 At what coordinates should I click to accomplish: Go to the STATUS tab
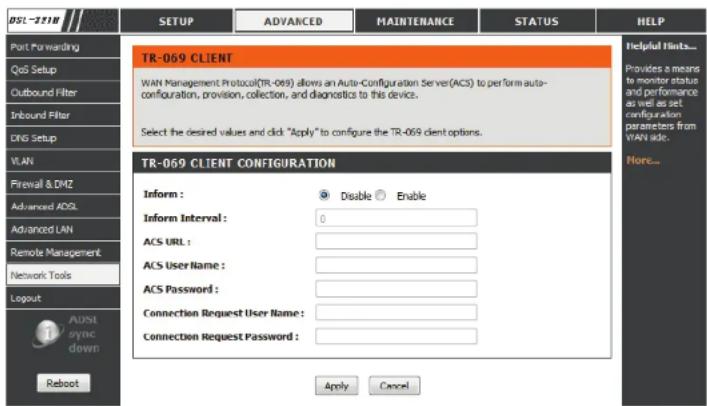point(537,21)
